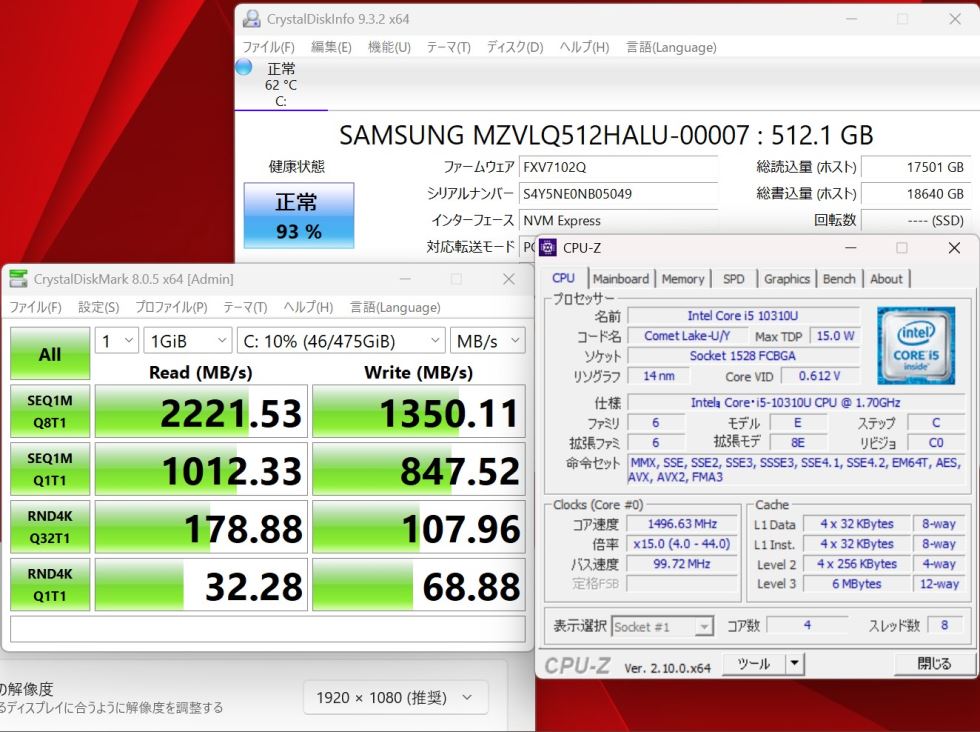Click the 総読込量 value 17501 GB
Screen dimensions: 980x732
pos(916,167)
